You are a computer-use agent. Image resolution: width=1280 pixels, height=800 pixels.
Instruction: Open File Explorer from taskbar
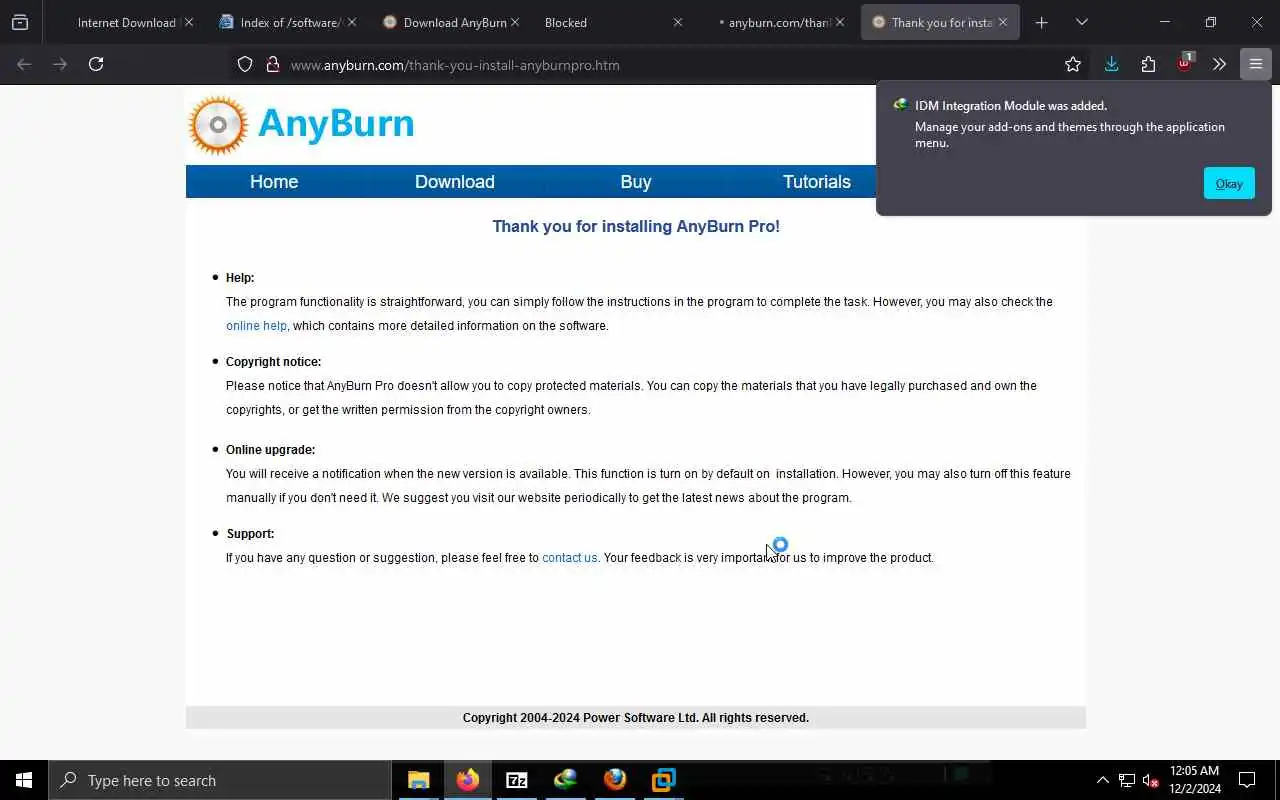point(419,780)
